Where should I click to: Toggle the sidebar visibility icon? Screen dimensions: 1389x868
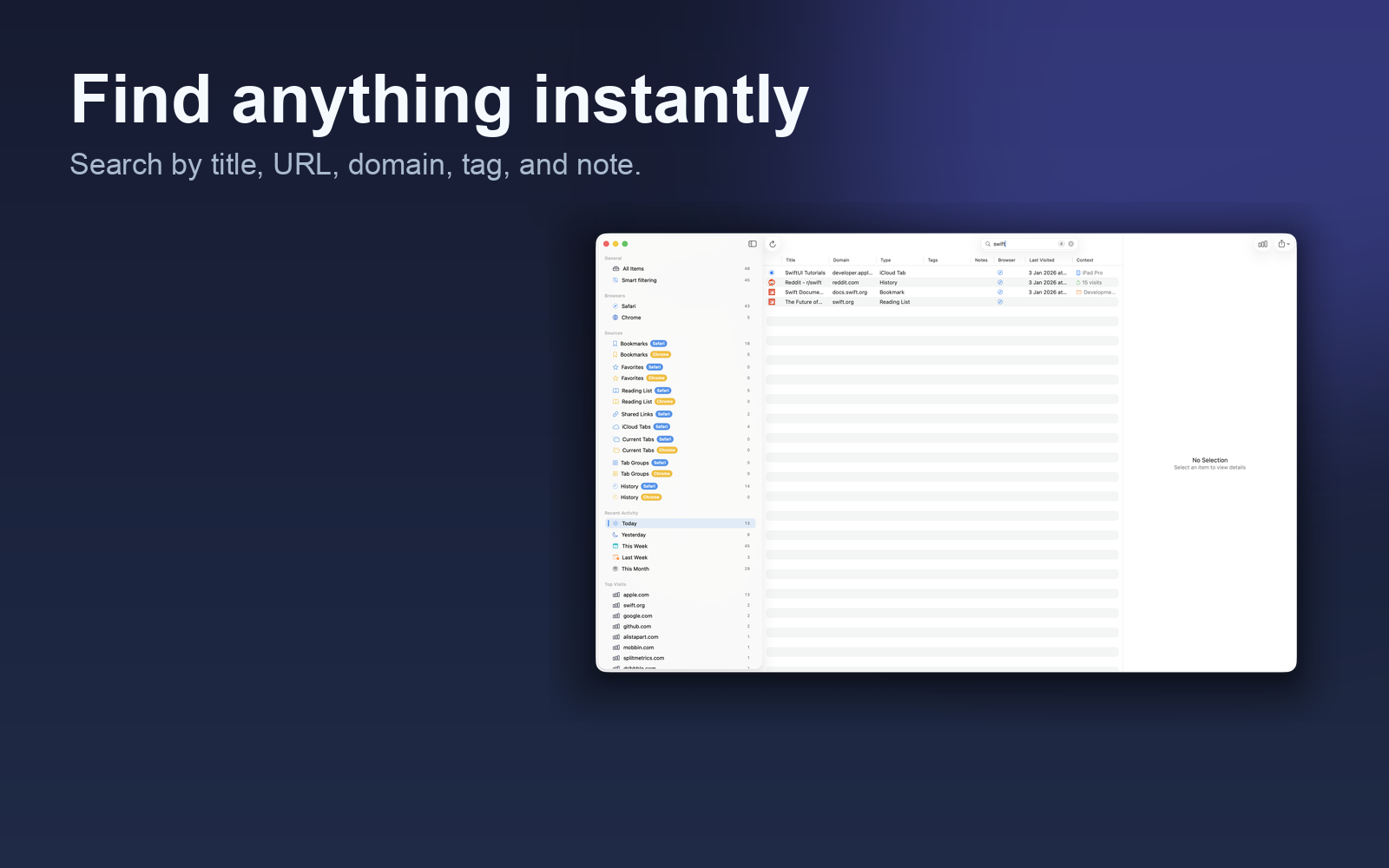coord(754,244)
